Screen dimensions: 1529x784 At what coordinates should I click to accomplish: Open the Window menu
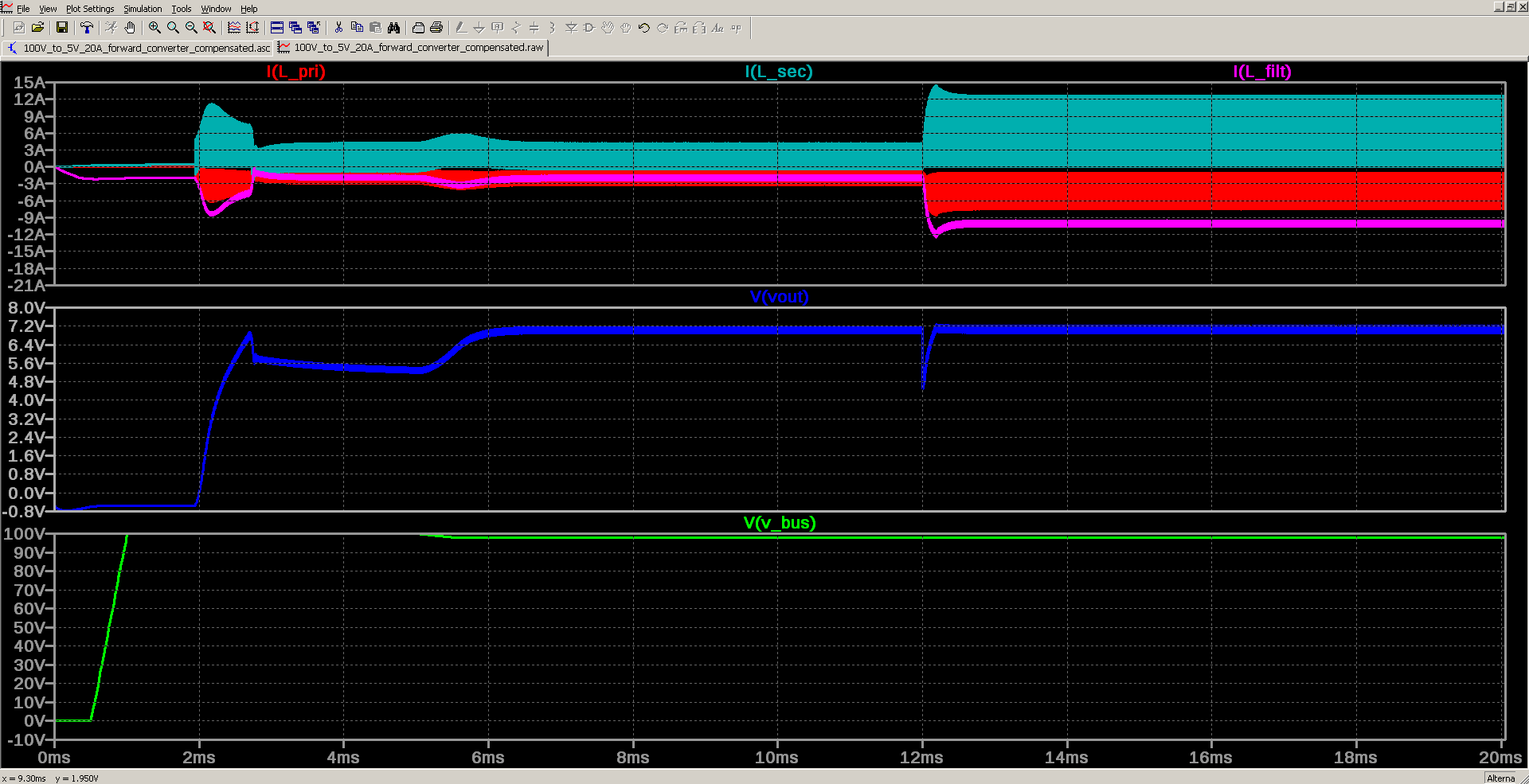click(216, 9)
